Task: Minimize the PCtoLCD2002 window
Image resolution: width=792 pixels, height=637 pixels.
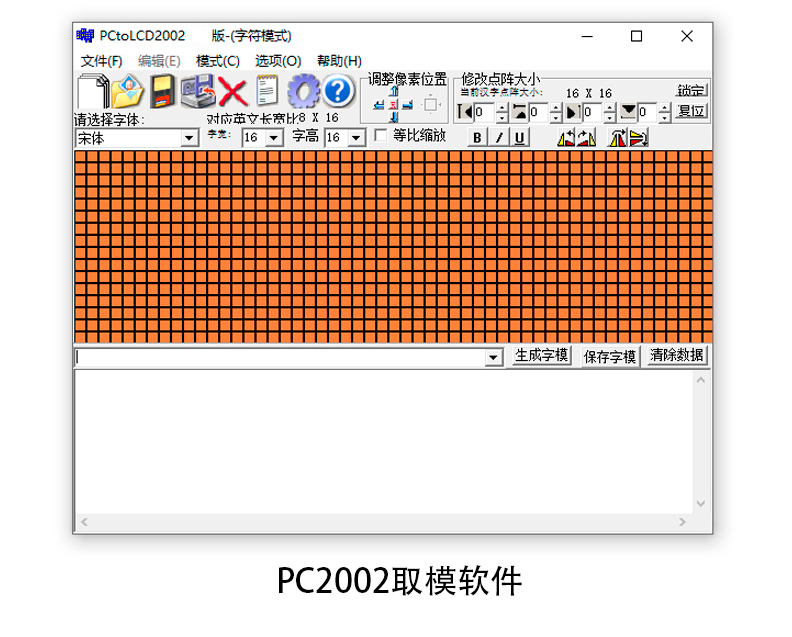Action: click(x=587, y=36)
